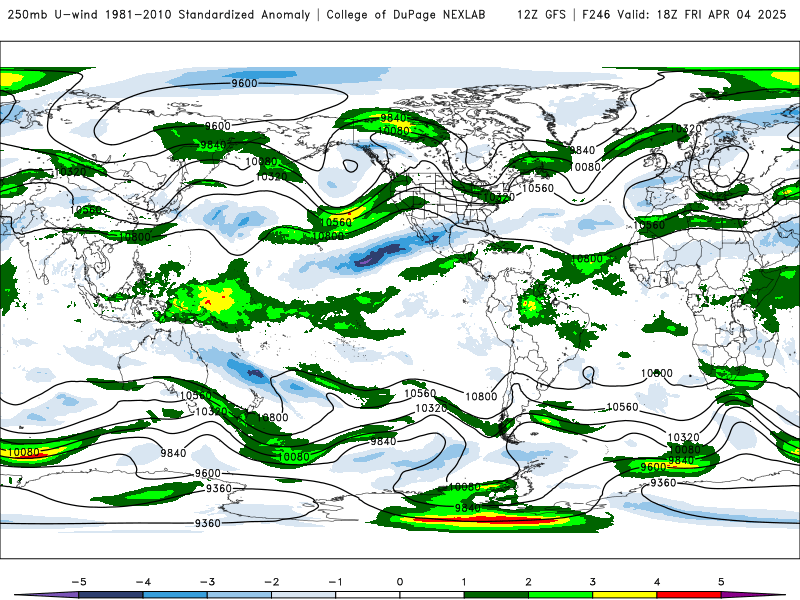Click the '0' colorbar tick label
The height and width of the screenshot is (600, 800).
point(400,582)
